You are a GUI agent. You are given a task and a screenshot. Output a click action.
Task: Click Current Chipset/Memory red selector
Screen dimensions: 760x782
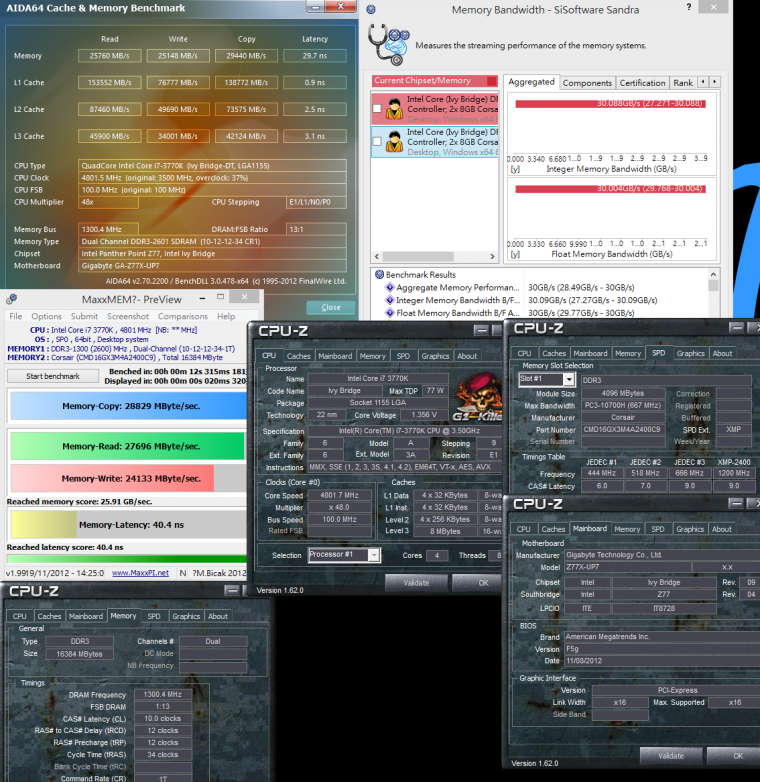[434, 81]
